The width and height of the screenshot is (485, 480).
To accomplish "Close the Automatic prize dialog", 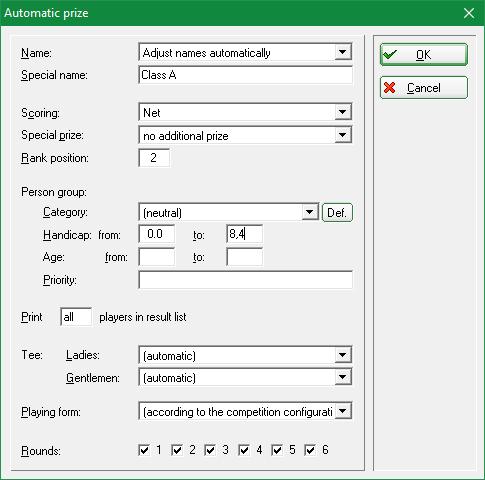I will pos(469,13).
